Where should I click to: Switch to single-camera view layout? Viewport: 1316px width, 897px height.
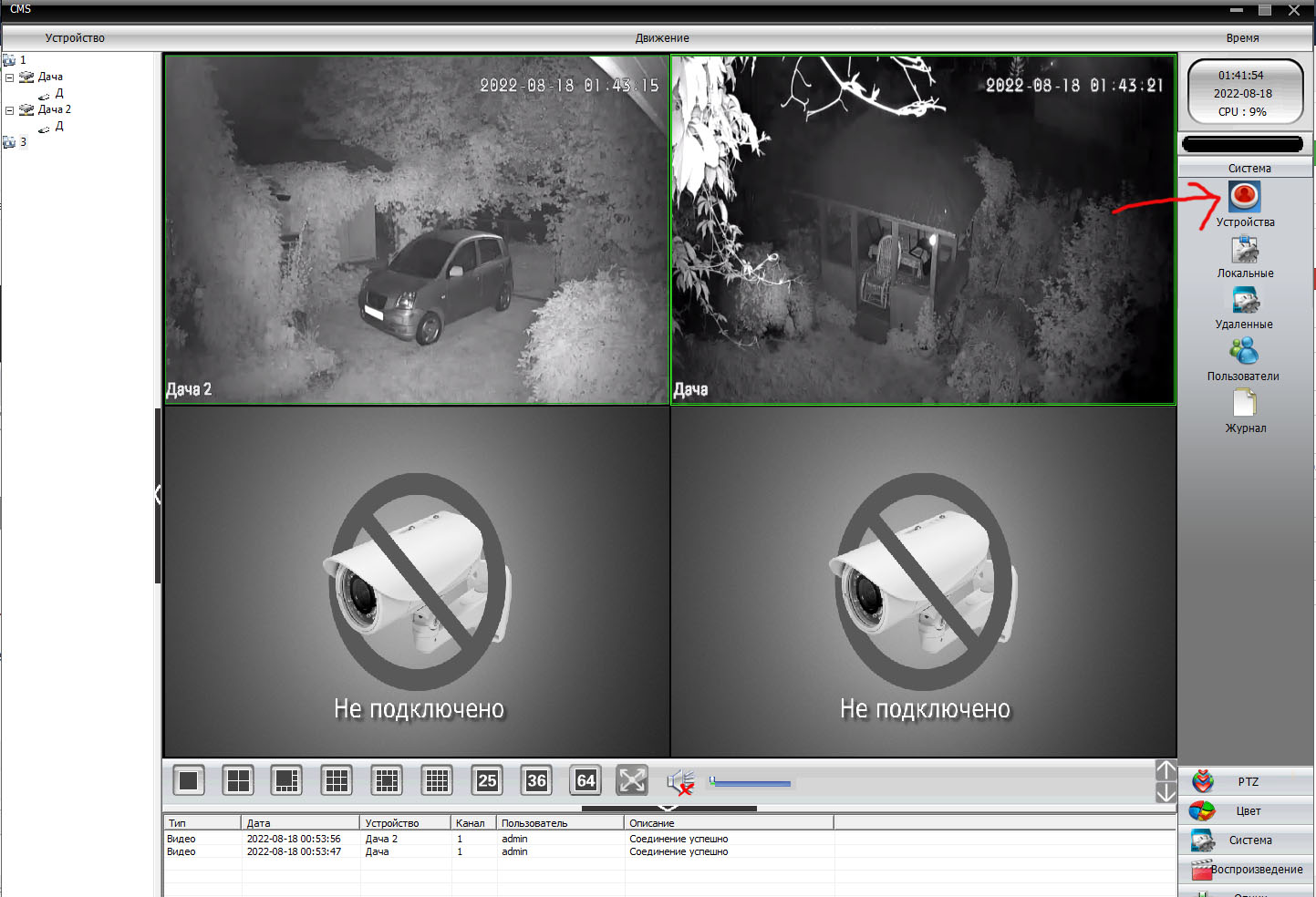tap(189, 780)
